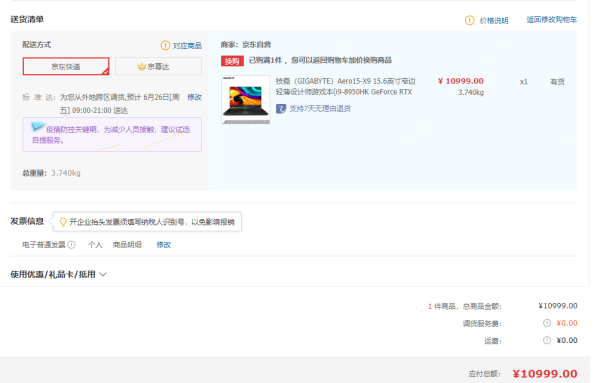Click the 对应商品 exclamation icon
The image size is (600, 383).
click(x=165, y=46)
